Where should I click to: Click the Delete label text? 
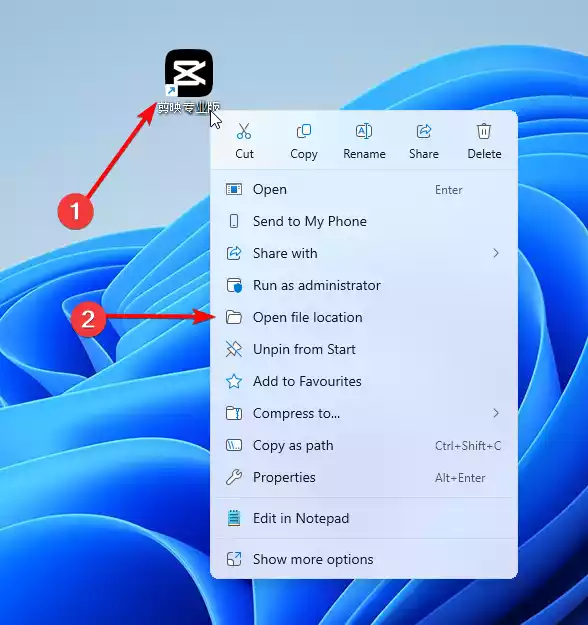point(484,154)
